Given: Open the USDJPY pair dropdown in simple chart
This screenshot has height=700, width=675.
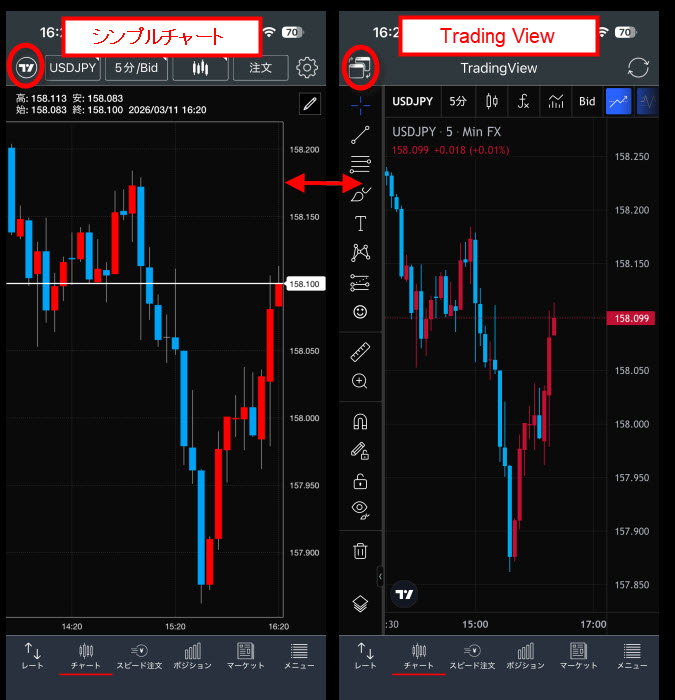Looking at the screenshot, I should coord(73,68).
